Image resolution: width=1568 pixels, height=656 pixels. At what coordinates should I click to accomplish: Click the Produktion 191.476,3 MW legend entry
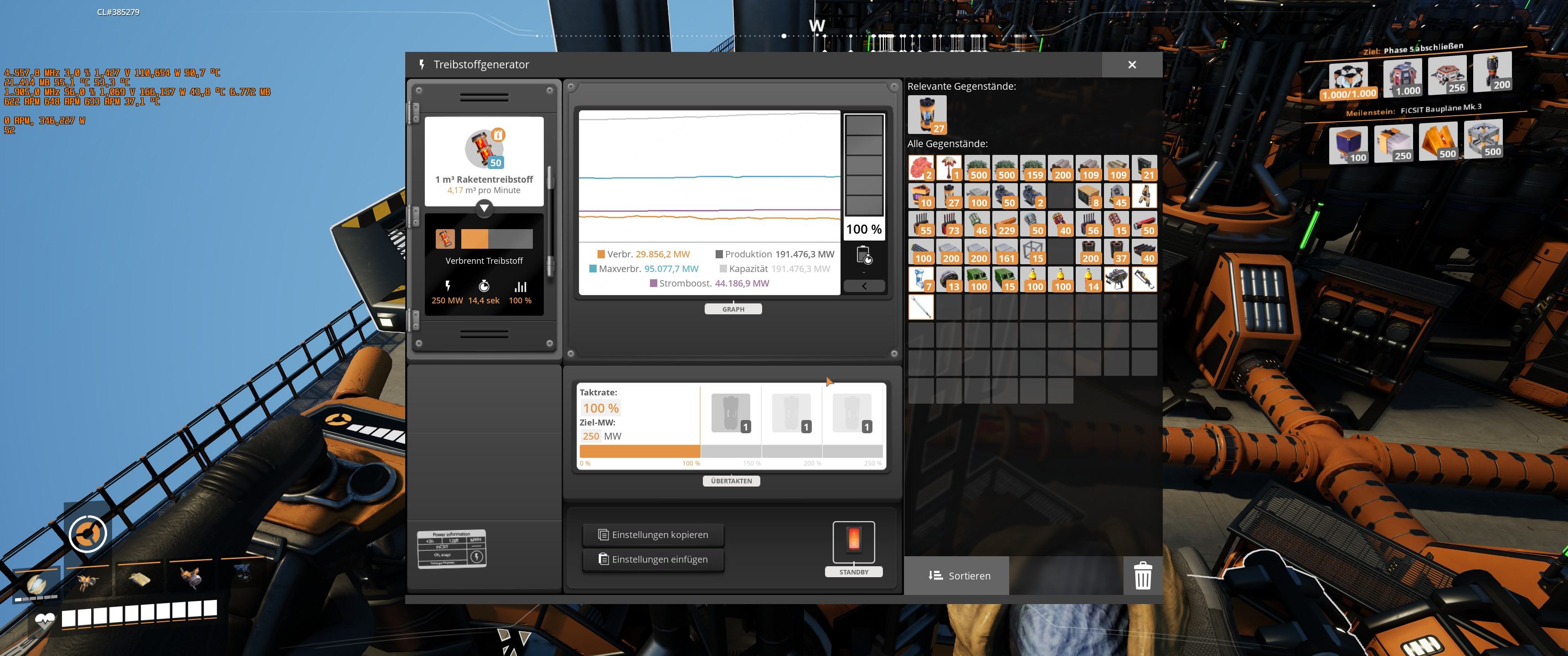click(x=774, y=254)
